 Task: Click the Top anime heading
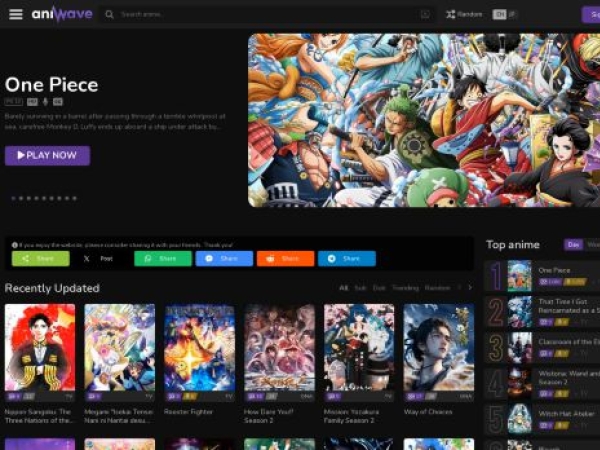[x=513, y=245]
